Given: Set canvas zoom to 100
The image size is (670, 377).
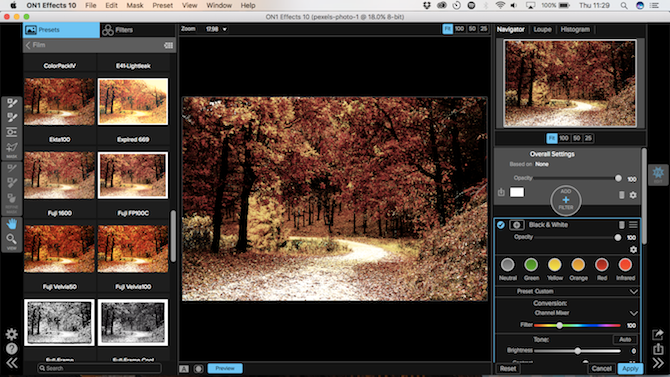Looking at the screenshot, I should click(x=459, y=29).
